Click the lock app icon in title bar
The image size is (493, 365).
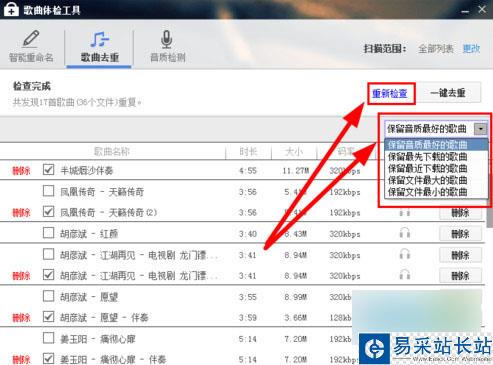[11, 9]
